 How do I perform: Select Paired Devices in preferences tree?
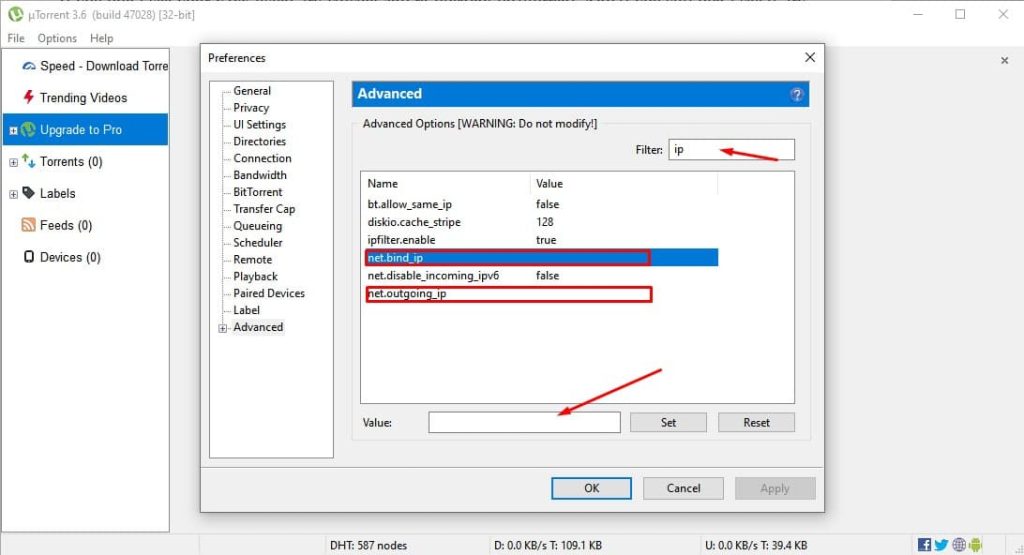[268, 293]
